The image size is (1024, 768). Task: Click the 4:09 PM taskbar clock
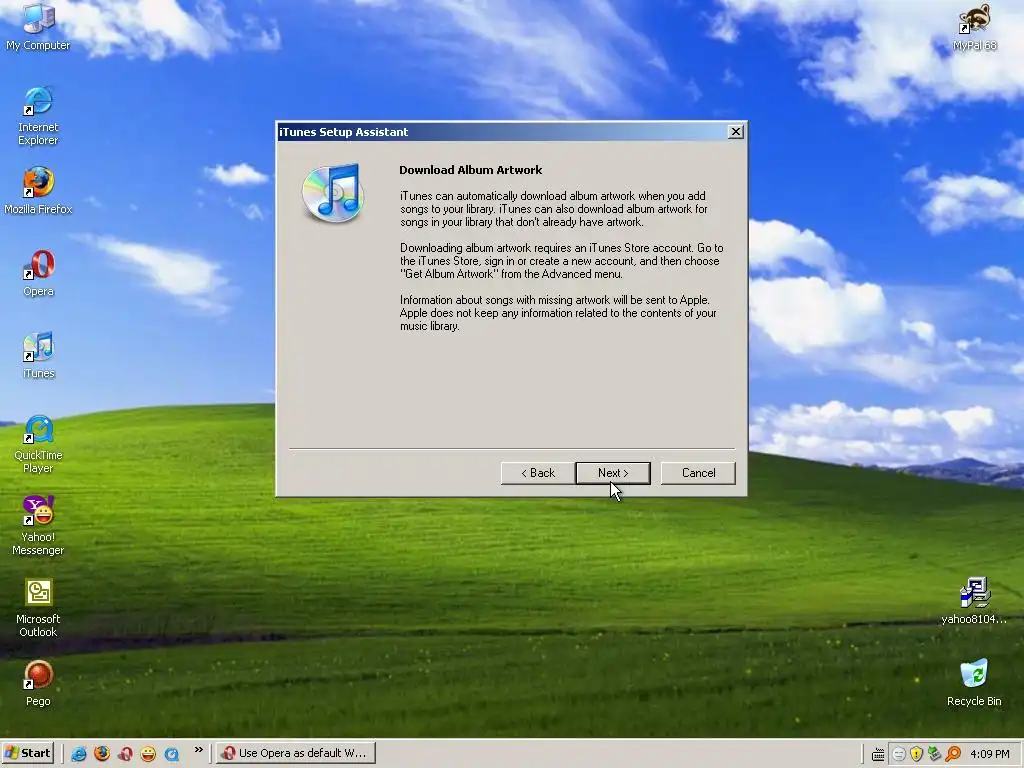point(989,754)
